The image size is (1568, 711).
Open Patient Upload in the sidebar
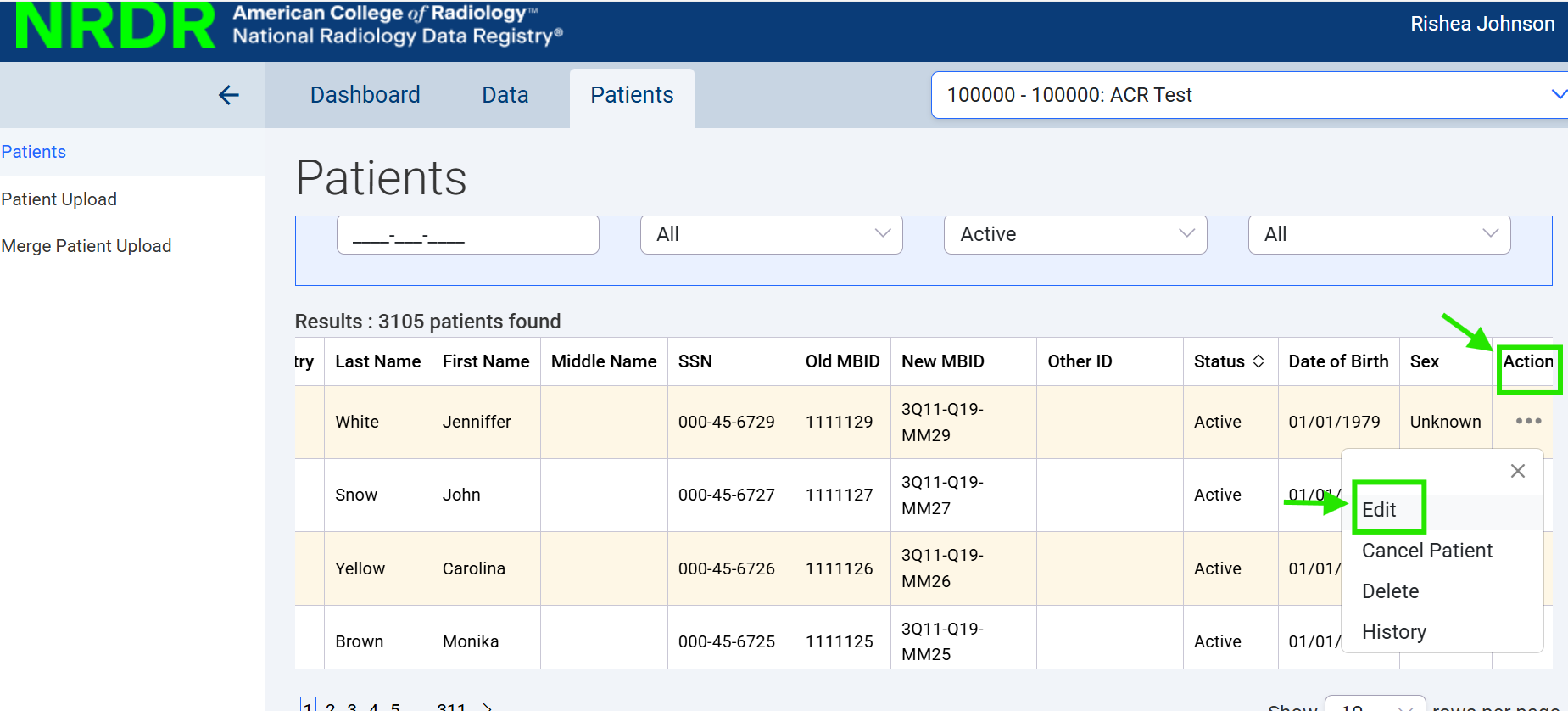pyautogui.click(x=59, y=199)
